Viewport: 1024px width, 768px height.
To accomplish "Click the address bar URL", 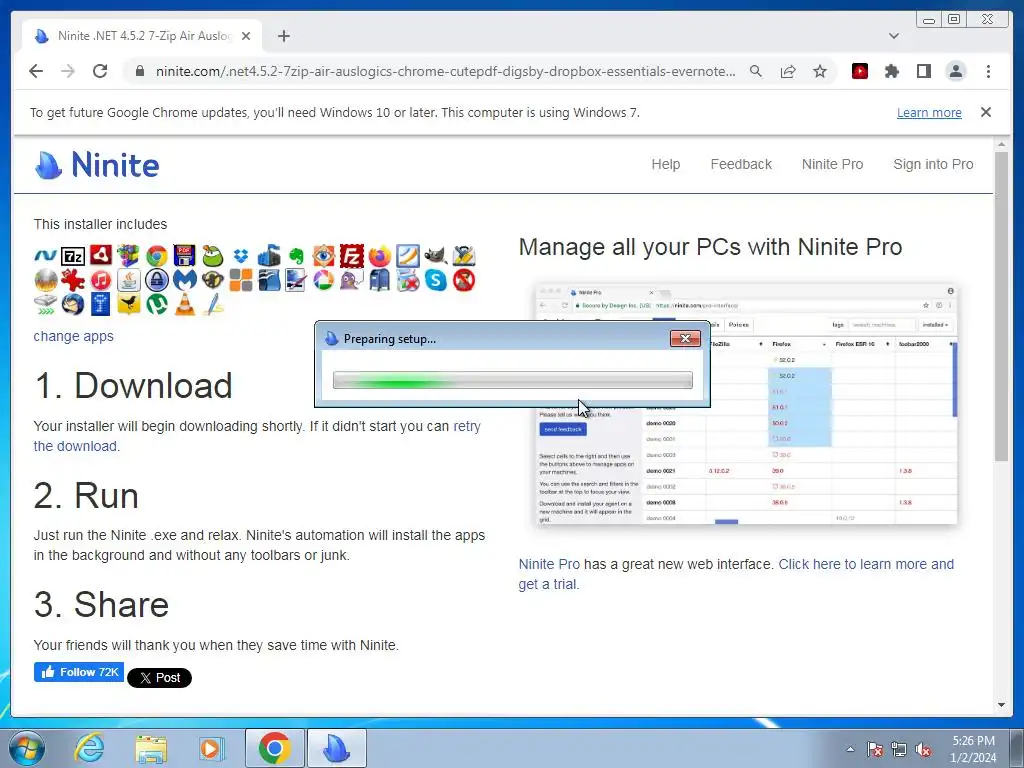I will pos(445,71).
